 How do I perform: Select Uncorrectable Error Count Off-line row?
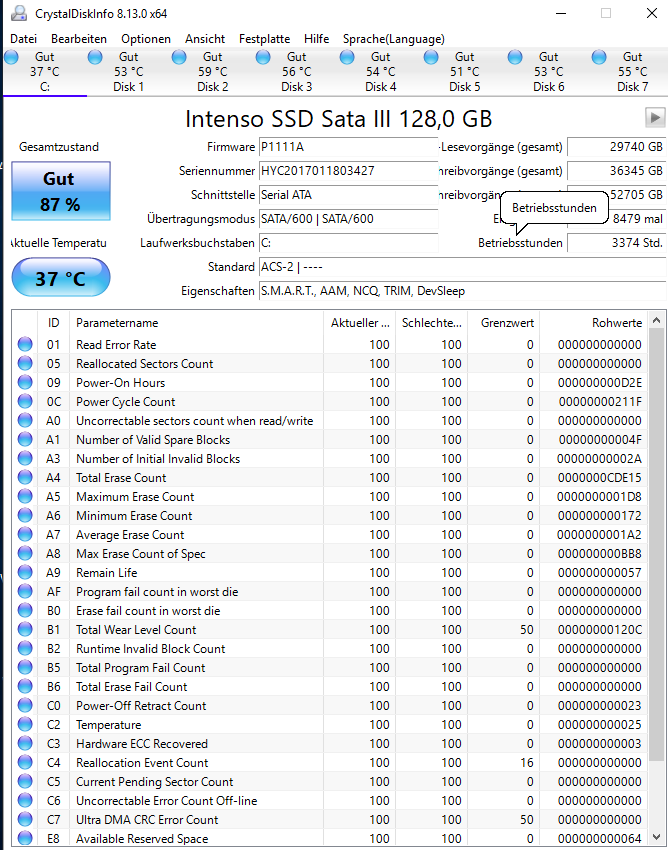point(330,800)
